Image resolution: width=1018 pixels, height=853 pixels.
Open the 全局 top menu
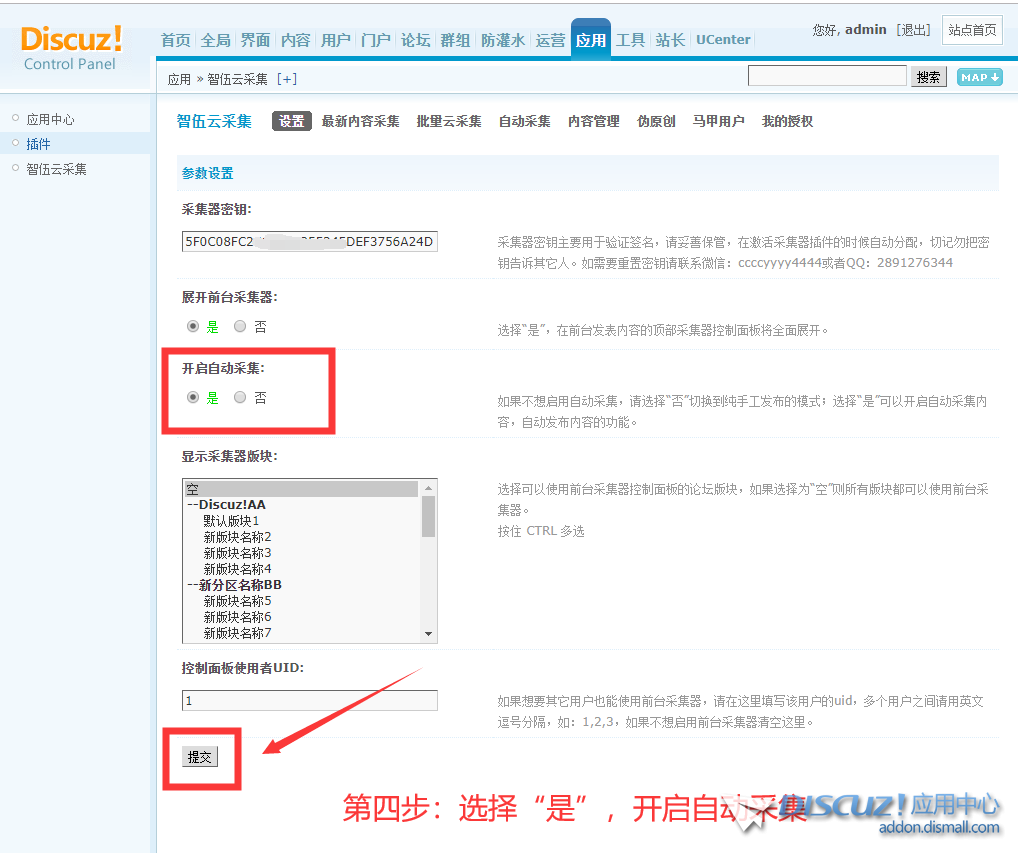click(216, 40)
